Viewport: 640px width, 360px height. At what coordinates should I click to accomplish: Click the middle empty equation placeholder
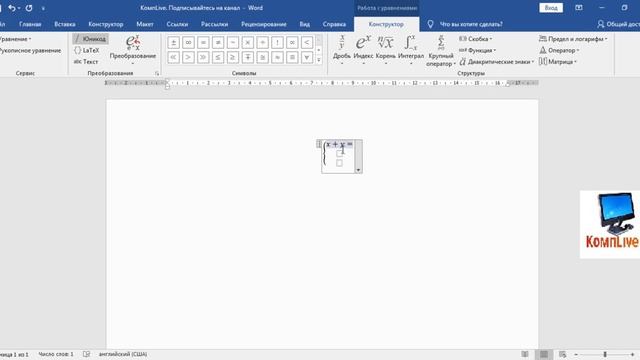pos(339,154)
